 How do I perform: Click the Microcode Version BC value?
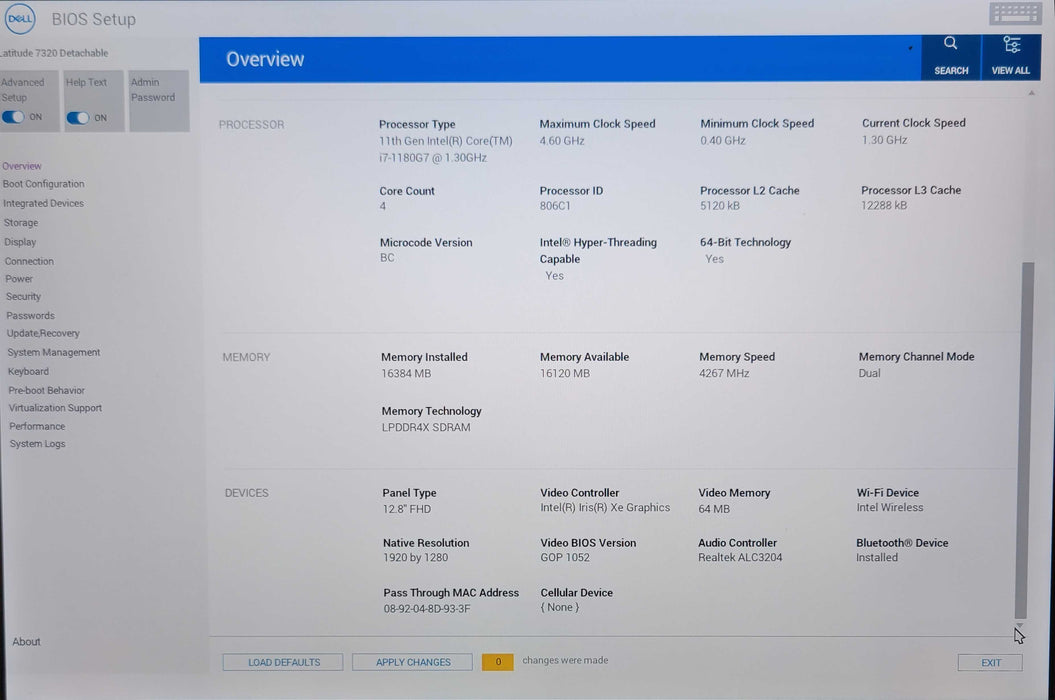(387, 258)
